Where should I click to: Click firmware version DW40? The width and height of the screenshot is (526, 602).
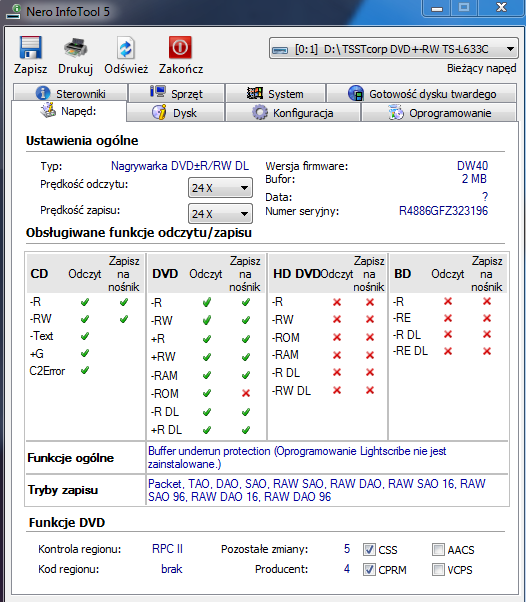(472, 166)
